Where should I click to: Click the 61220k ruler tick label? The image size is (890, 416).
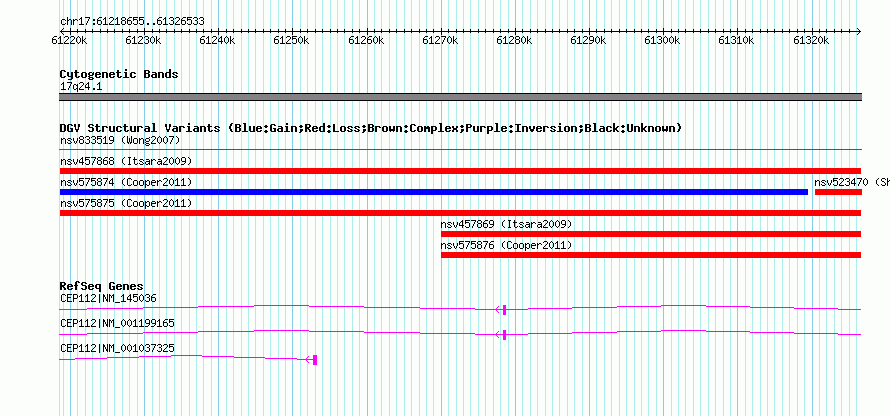point(69,40)
